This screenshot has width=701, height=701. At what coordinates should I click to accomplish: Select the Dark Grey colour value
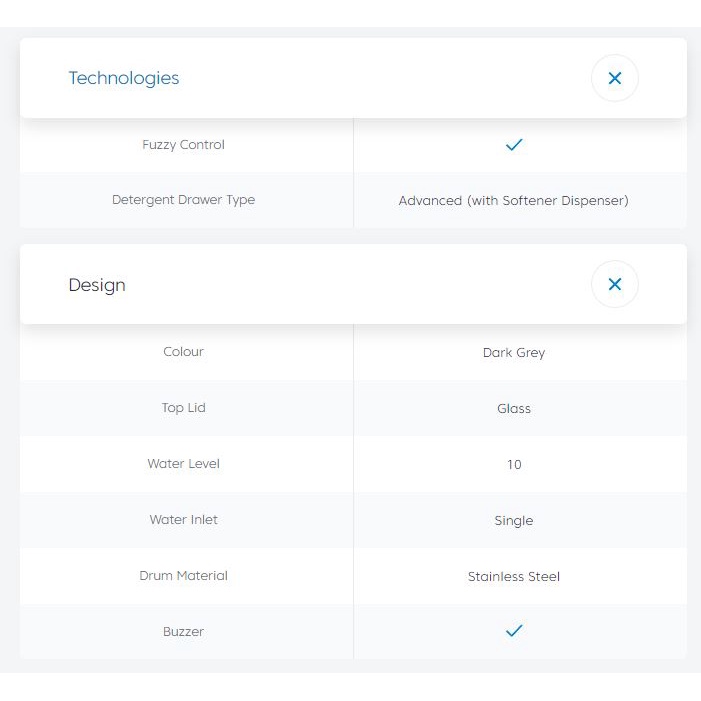pos(513,353)
